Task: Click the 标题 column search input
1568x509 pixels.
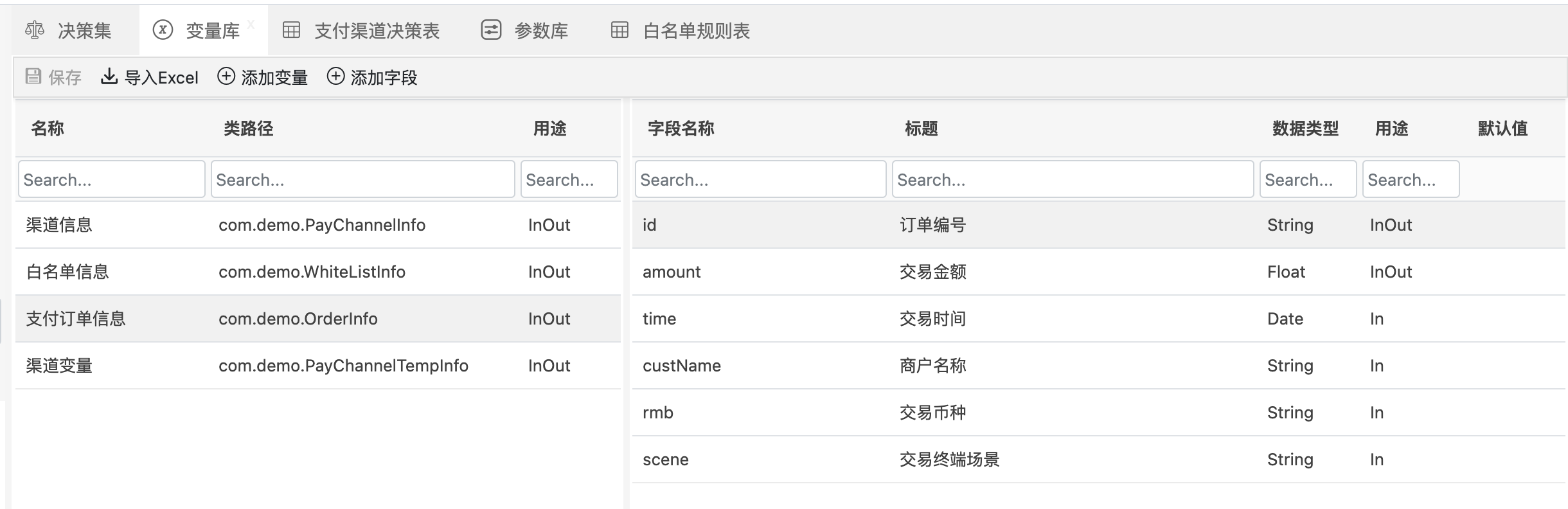Action: point(1072,179)
